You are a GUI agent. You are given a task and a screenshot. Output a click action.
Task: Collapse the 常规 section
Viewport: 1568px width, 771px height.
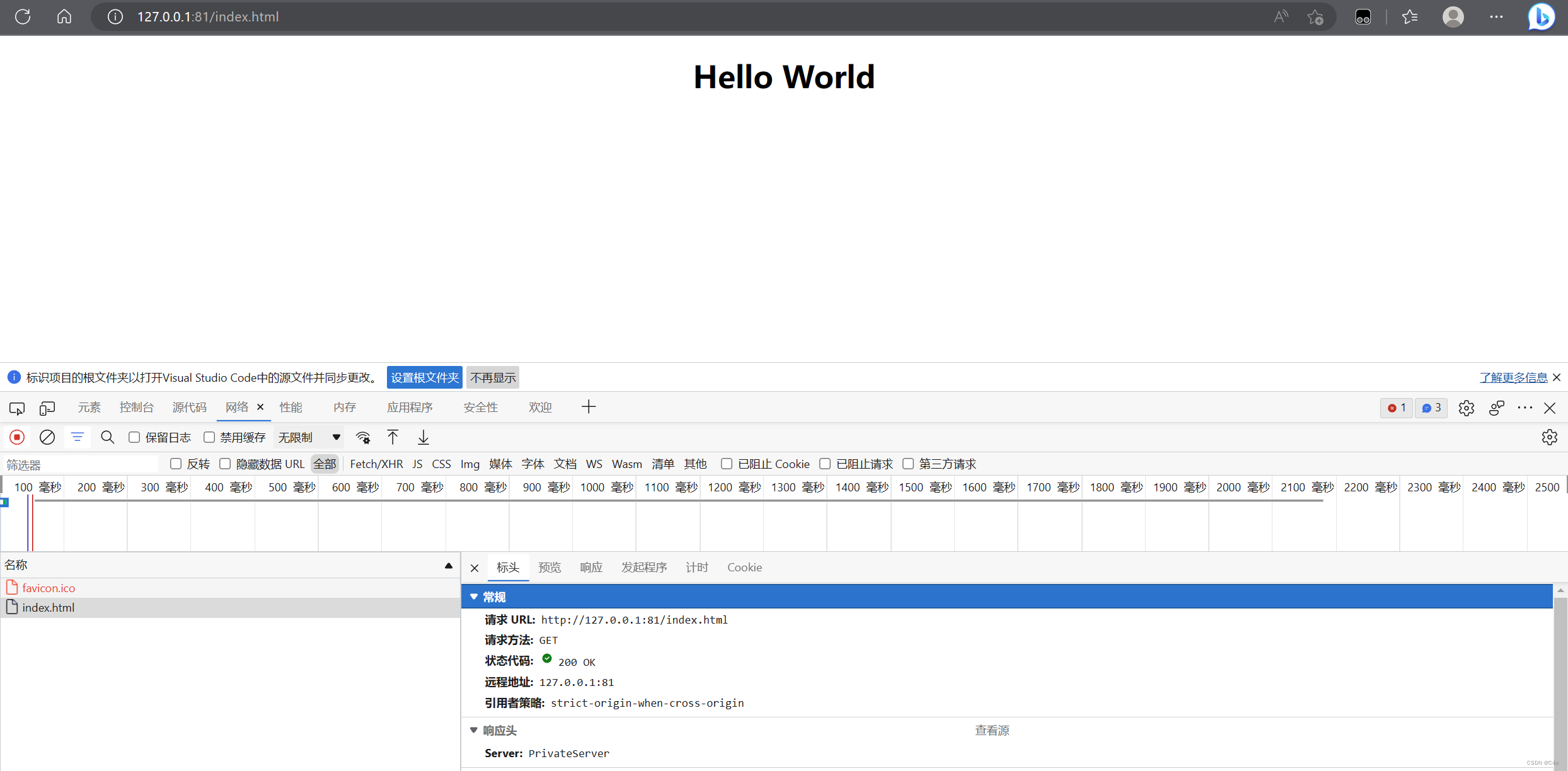point(474,597)
